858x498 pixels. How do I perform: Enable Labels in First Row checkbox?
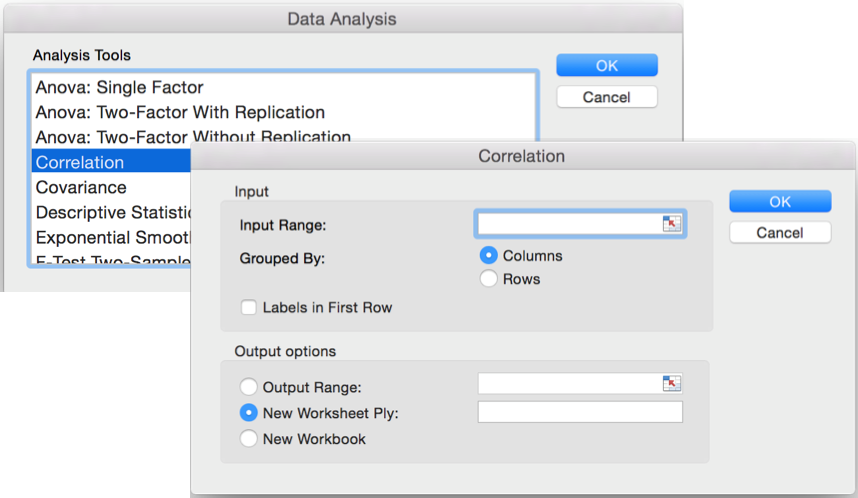(249, 308)
